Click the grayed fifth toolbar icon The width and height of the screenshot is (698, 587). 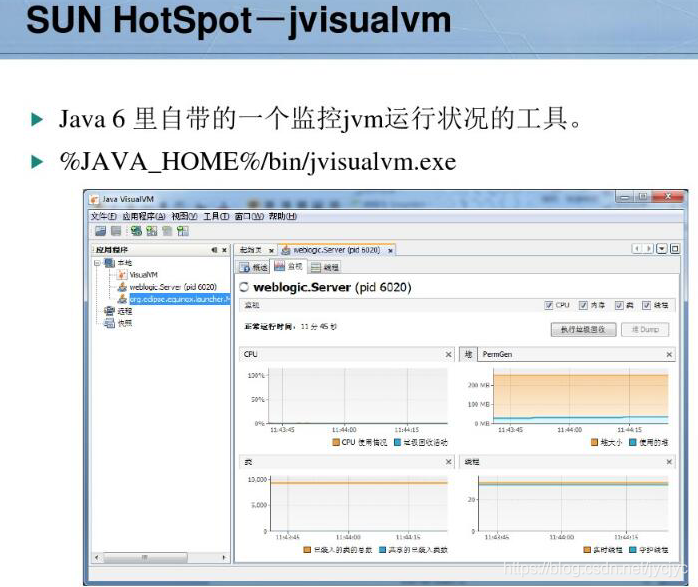point(167,231)
